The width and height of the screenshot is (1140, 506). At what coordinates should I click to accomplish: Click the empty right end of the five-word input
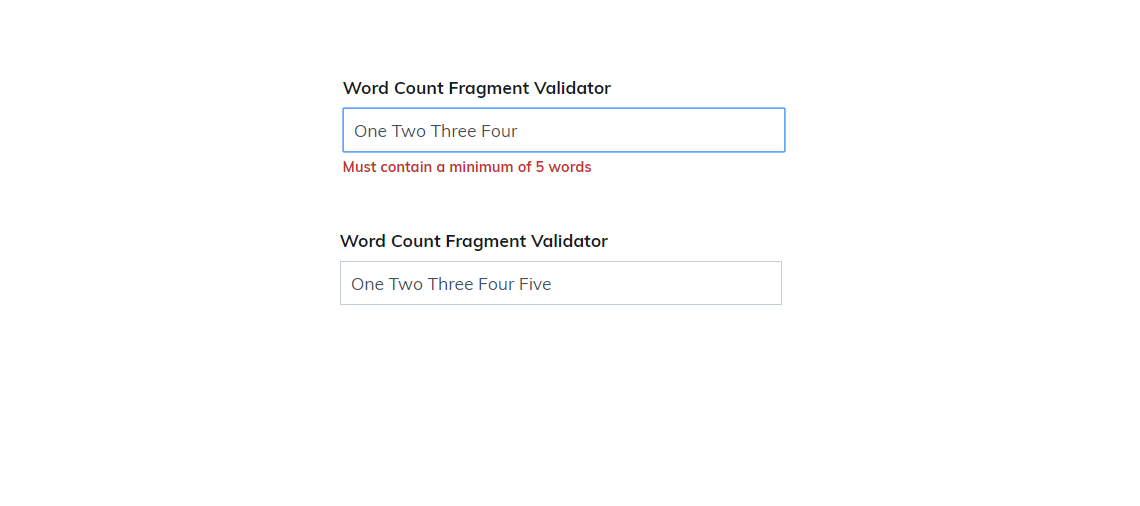tap(700, 283)
